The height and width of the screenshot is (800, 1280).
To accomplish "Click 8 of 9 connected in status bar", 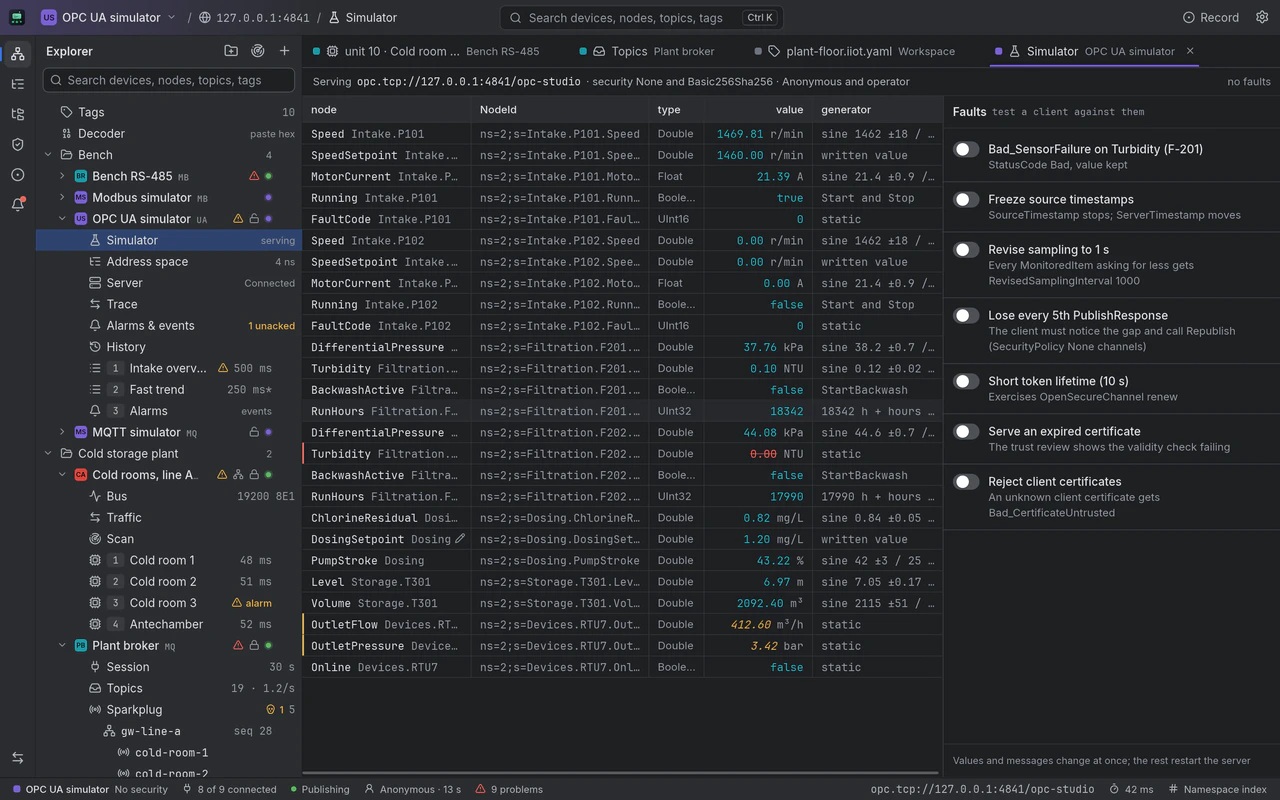I will click(229, 789).
